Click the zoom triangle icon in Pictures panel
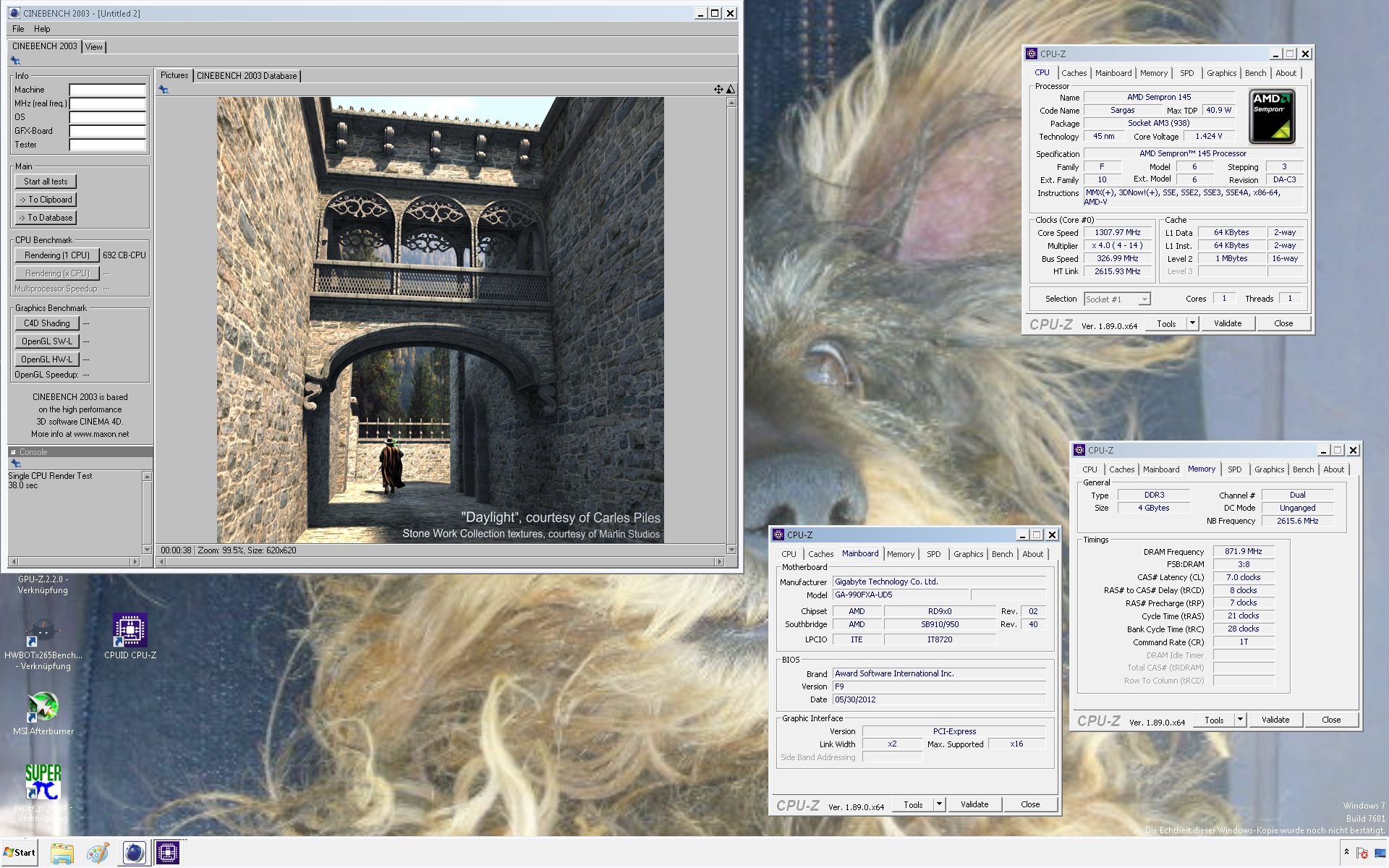The image size is (1389, 868). tap(731, 90)
